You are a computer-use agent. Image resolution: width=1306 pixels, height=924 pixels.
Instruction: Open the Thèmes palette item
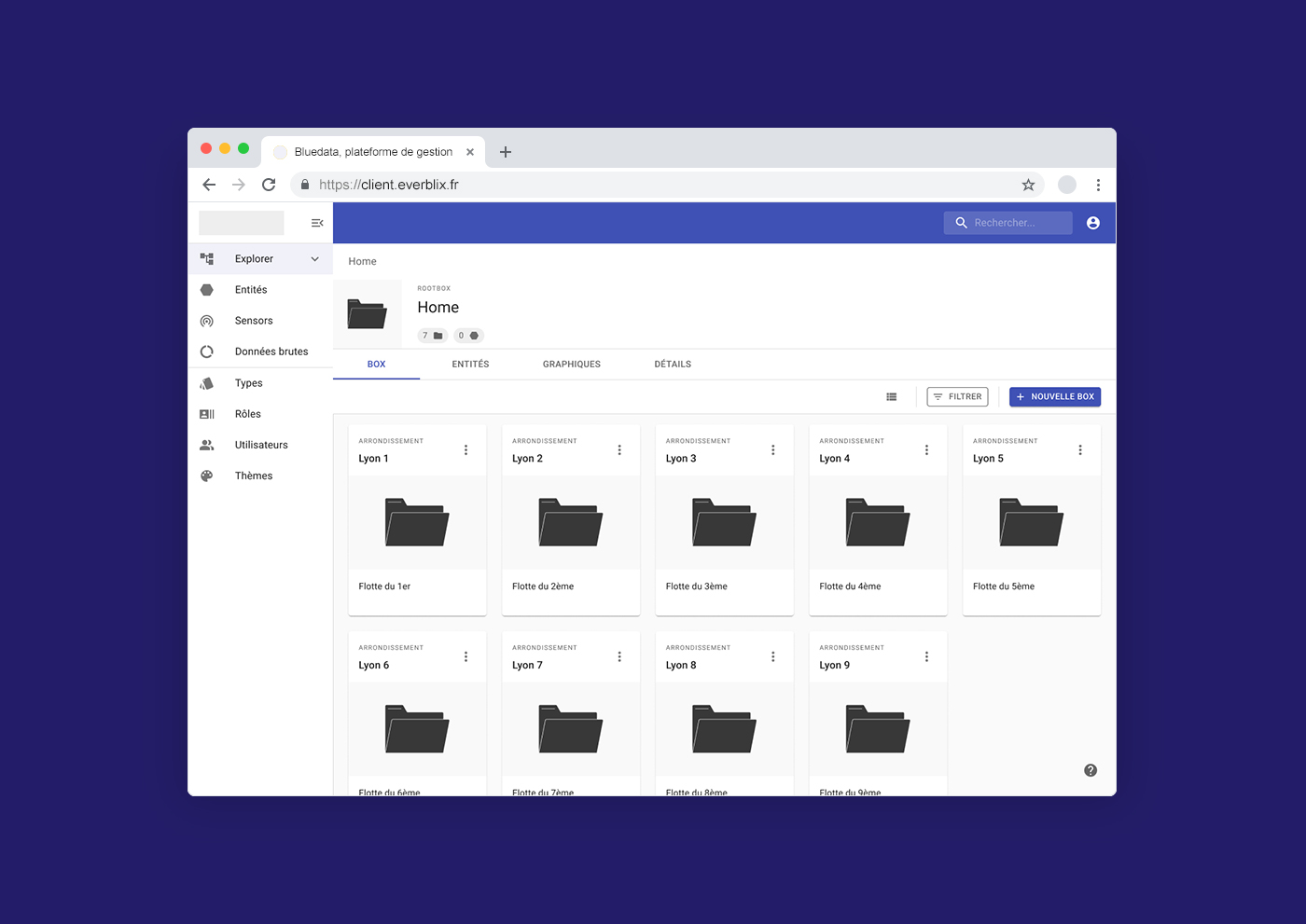click(x=253, y=476)
